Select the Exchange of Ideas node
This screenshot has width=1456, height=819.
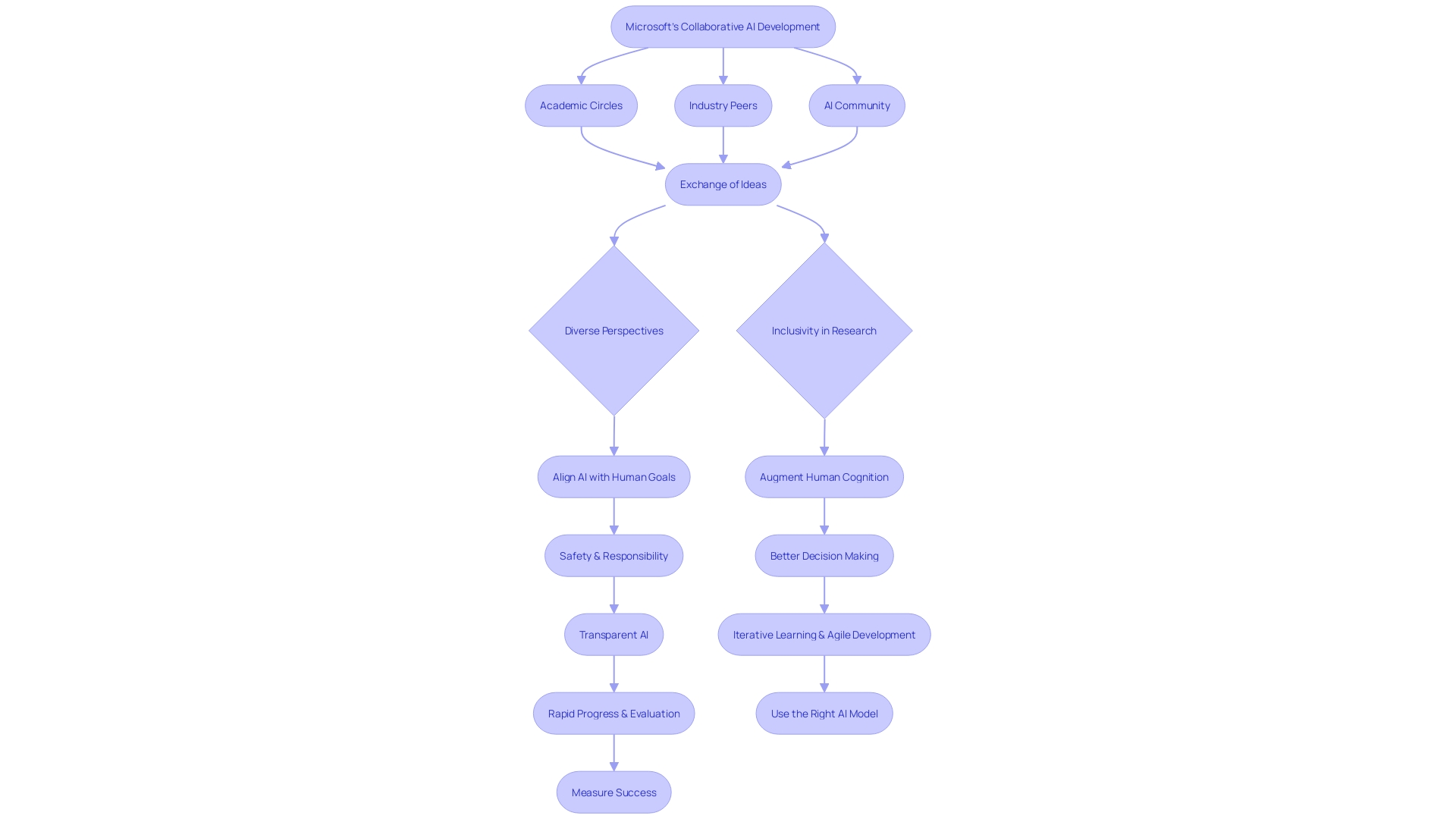coord(723,184)
